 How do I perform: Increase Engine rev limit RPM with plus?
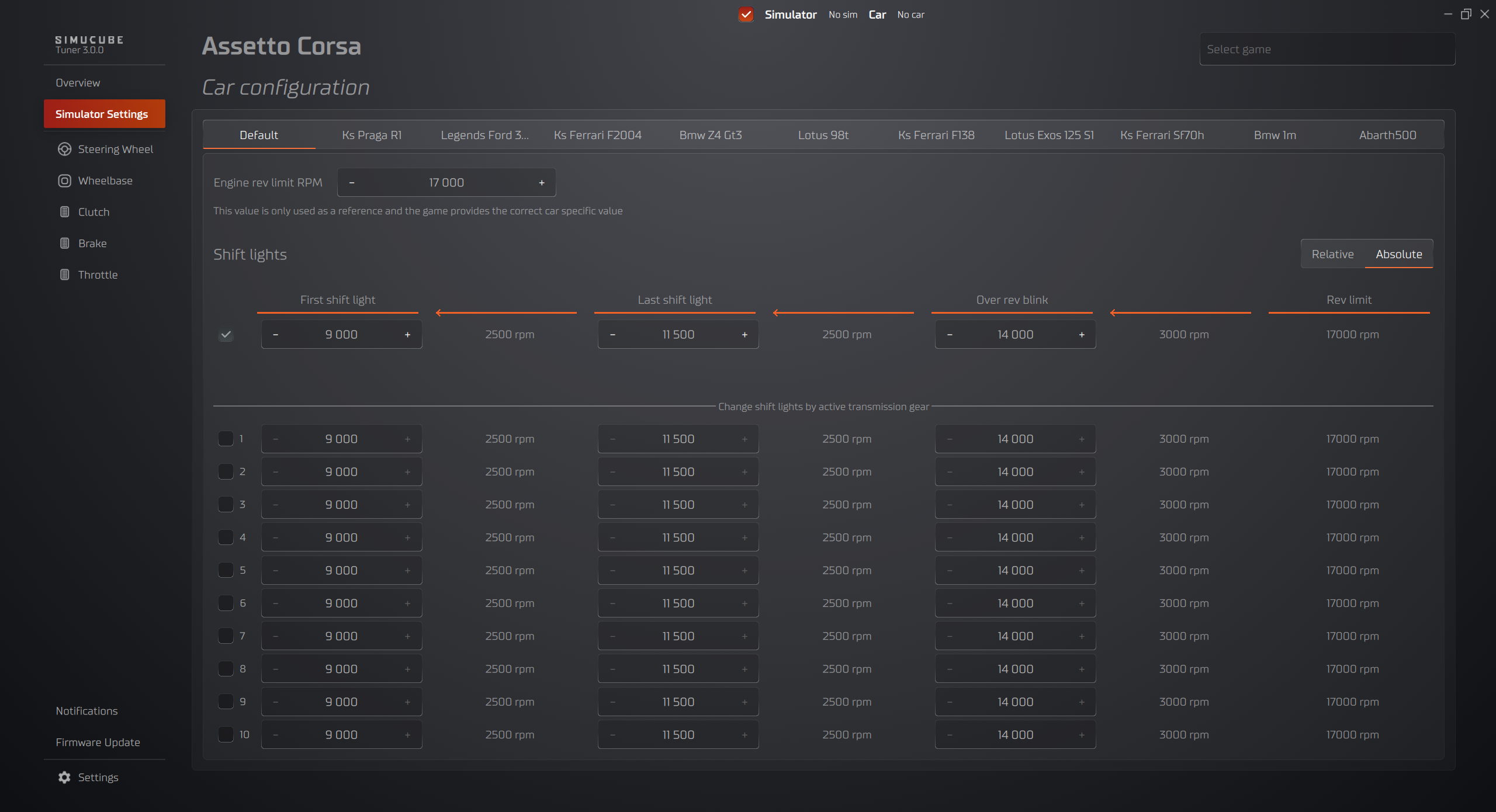(542, 183)
